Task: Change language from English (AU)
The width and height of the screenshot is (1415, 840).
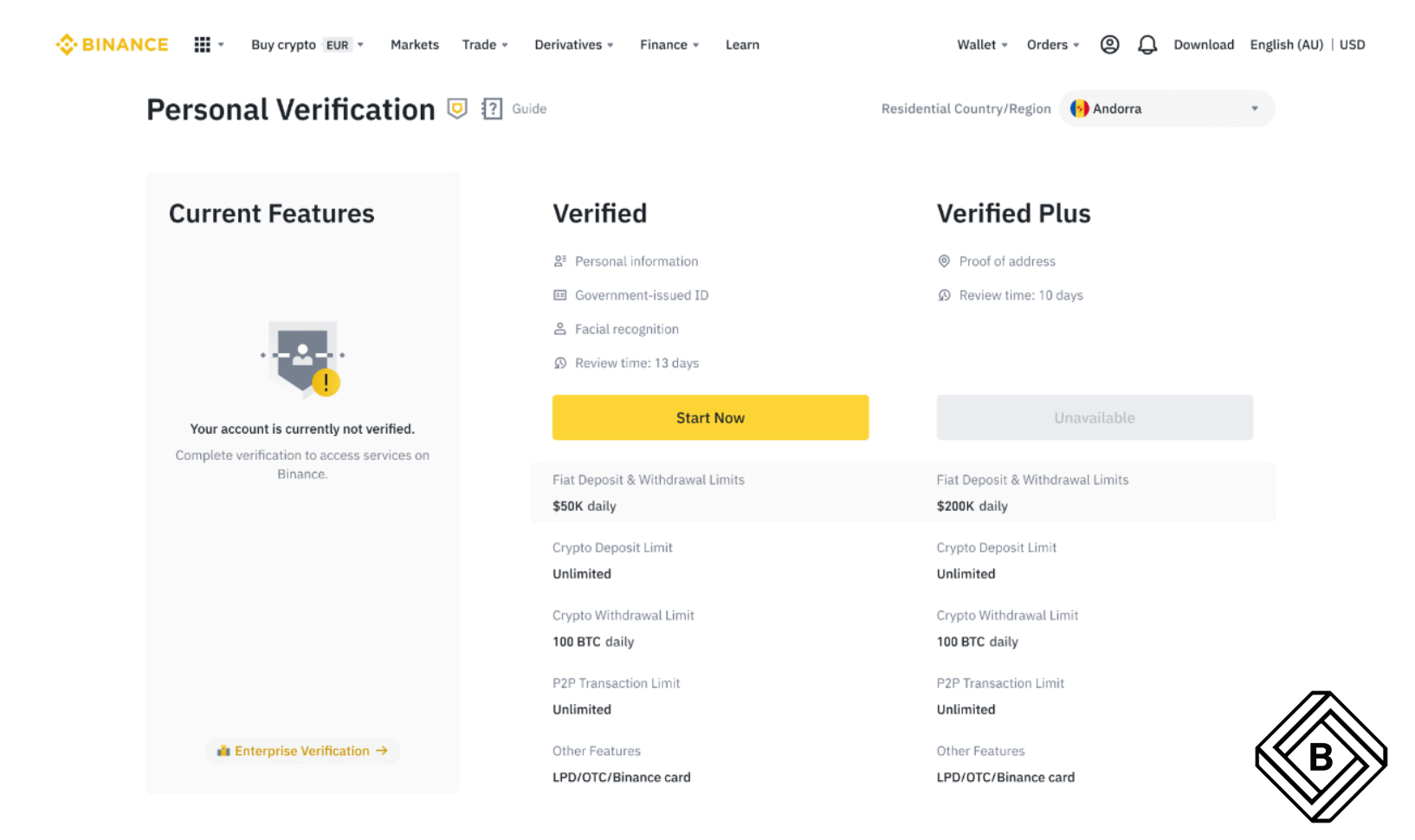Action: [x=1286, y=44]
